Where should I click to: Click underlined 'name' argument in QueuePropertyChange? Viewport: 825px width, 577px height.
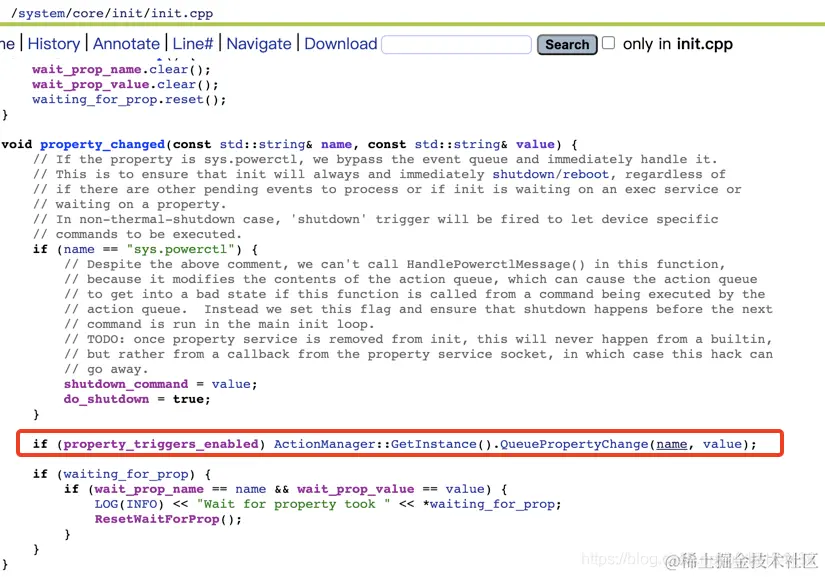[x=671, y=444]
